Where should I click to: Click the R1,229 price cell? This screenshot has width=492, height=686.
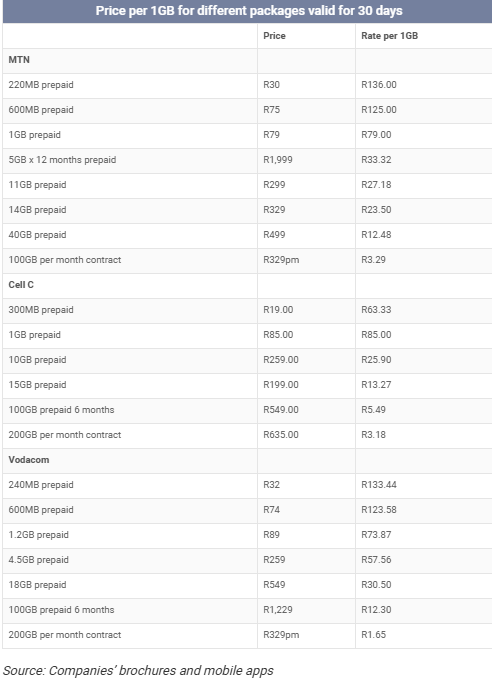[x=306, y=610]
